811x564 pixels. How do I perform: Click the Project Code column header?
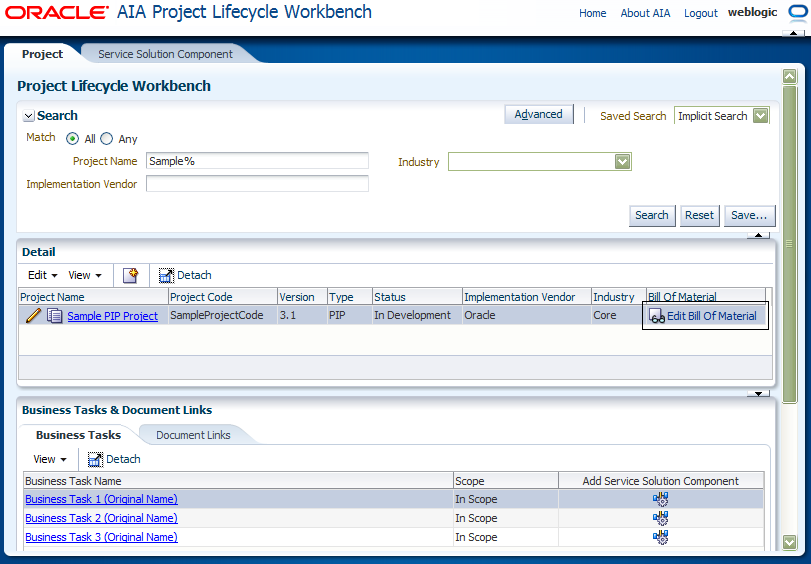click(223, 297)
